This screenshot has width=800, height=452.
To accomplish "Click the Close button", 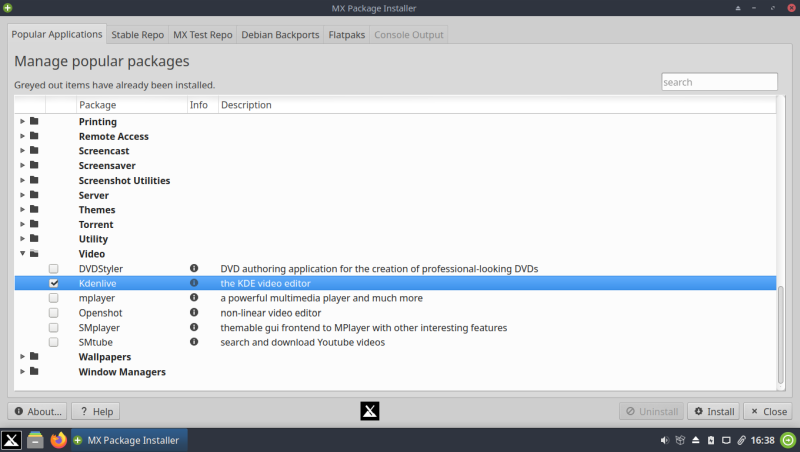I will (768, 411).
